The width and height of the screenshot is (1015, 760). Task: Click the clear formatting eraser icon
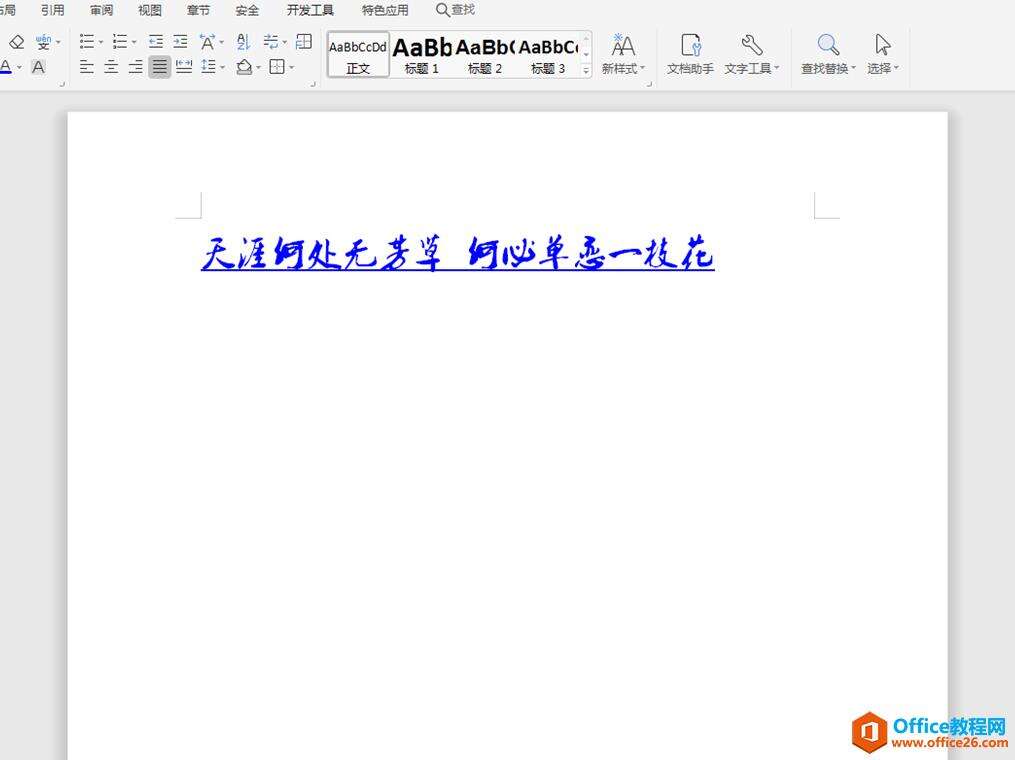click(x=16, y=42)
